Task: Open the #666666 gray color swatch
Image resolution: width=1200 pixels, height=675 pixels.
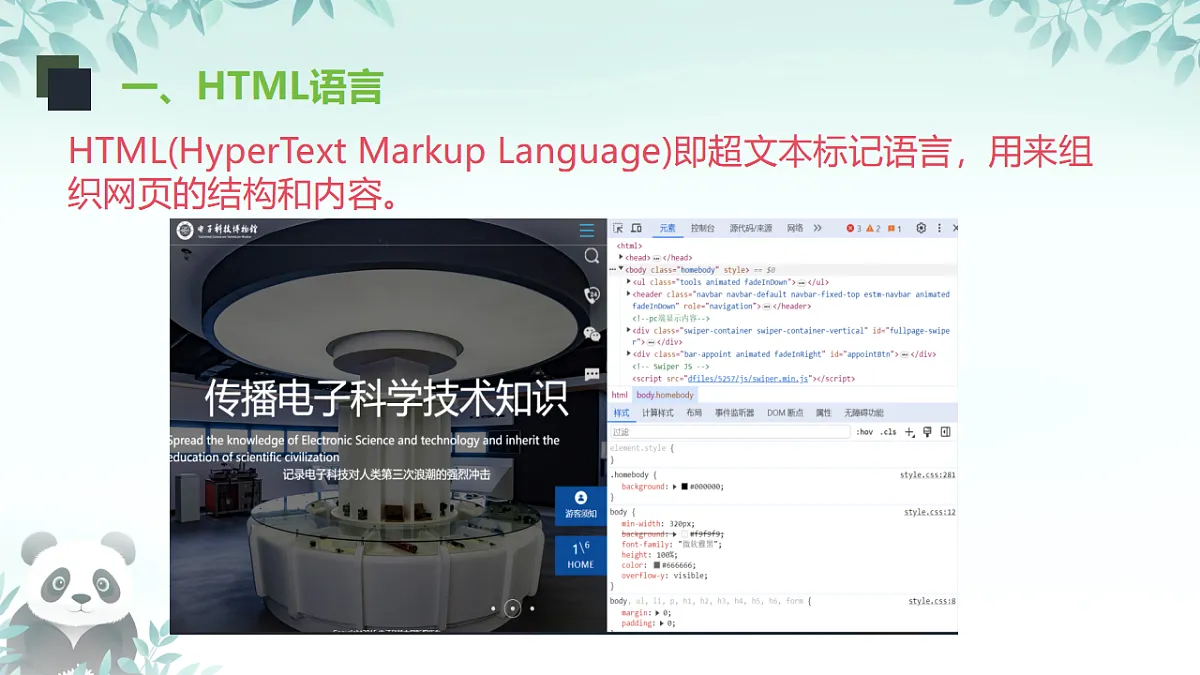Action: tap(657, 566)
